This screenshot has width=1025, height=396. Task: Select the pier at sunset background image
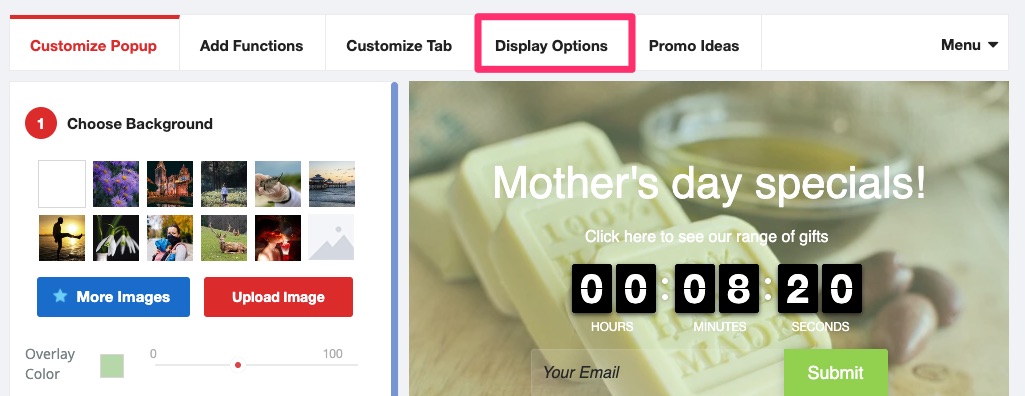(332, 184)
